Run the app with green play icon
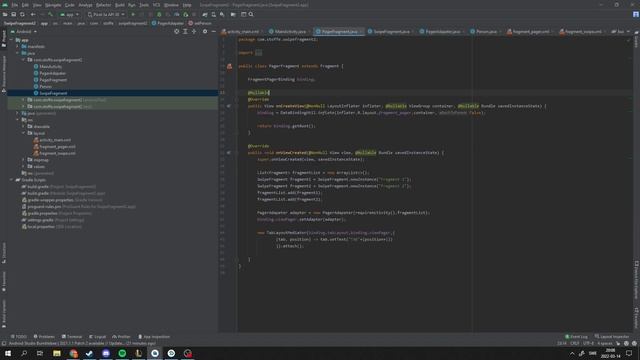Viewport: 640px width, 360px height. pyautogui.click(x=133, y=14)
